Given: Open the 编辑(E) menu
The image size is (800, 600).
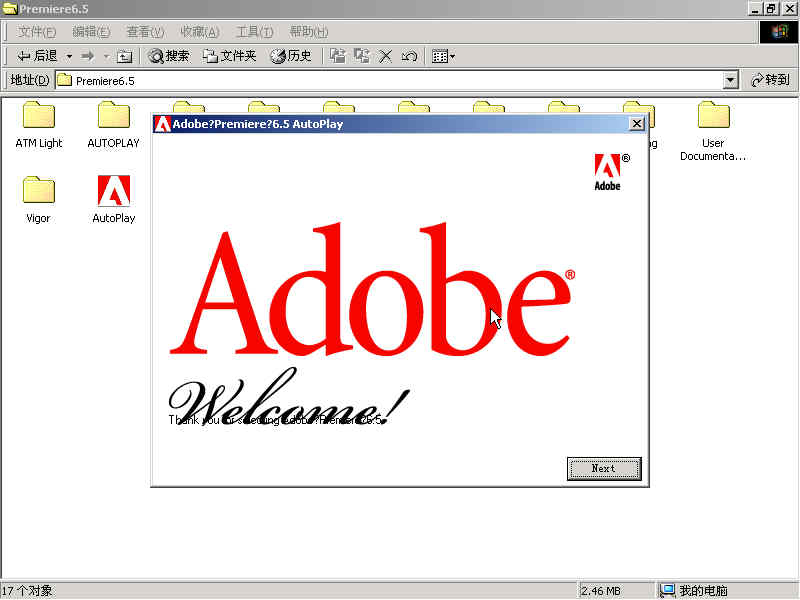Looking at the screenshot, I should tap(91, 32).
